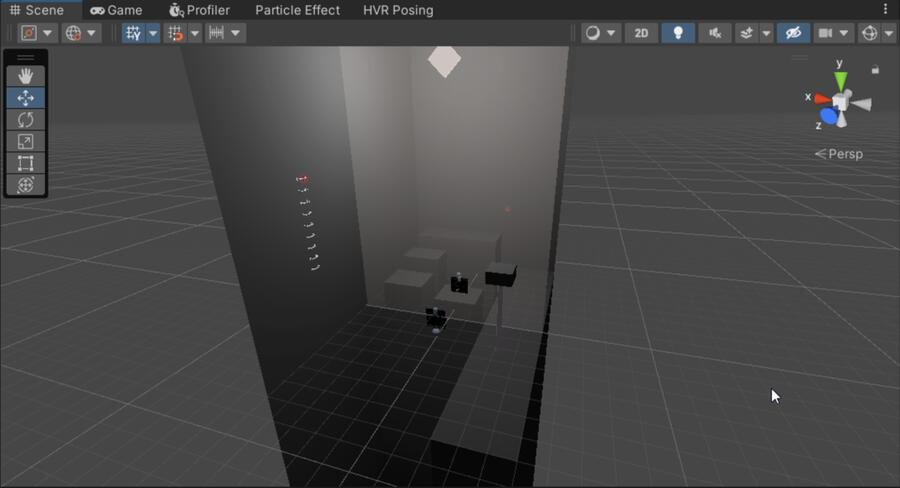The image size is (900, 488).
Task: Click the Persp projection label
Action: (x=839, y=154)
